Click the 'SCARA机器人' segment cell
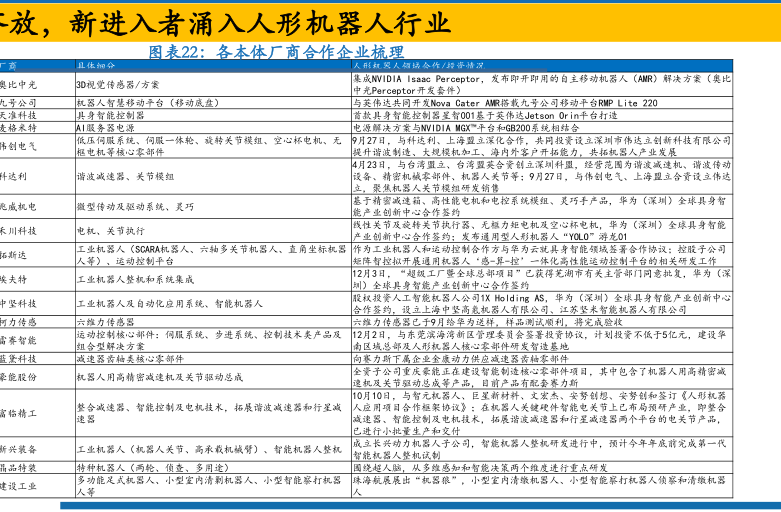 point(211,255)
